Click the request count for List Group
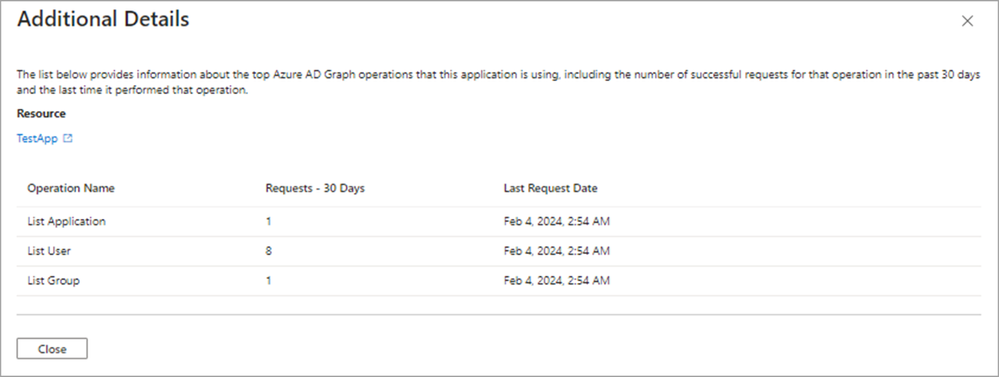Image resolution: width=999 pixels, height=377 pixels. pyautogui.click(x=268, y=280)
